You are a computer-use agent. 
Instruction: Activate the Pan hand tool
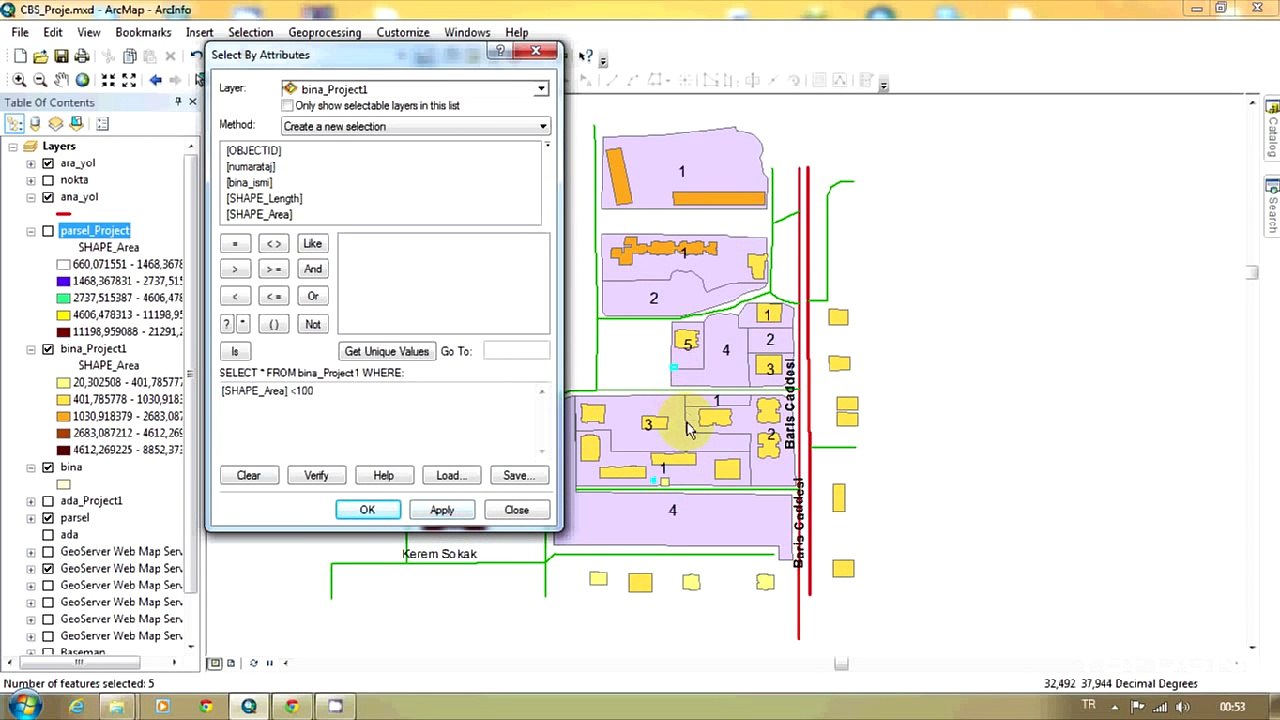[61, 80]
